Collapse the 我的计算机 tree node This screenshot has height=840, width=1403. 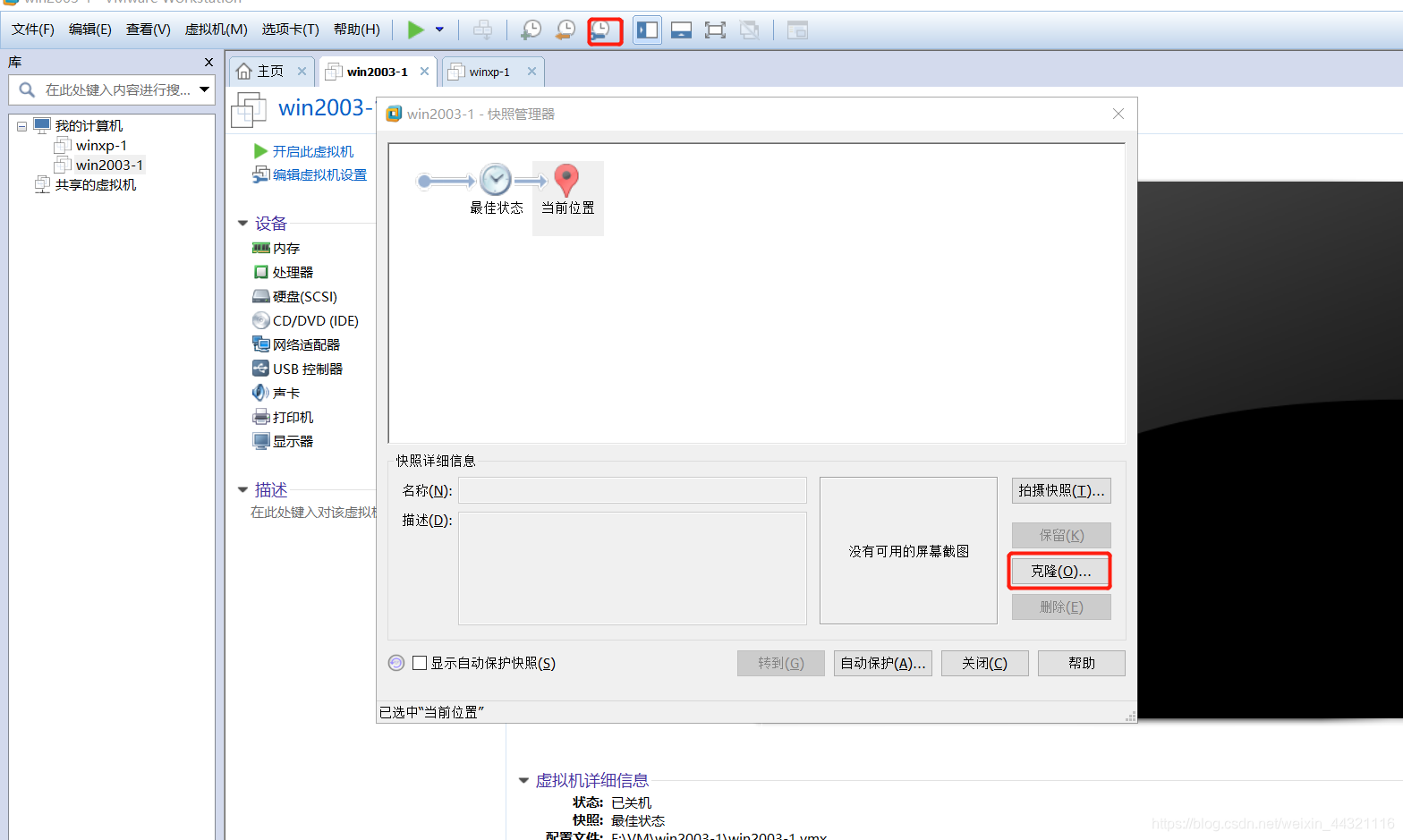click(21, 126)
